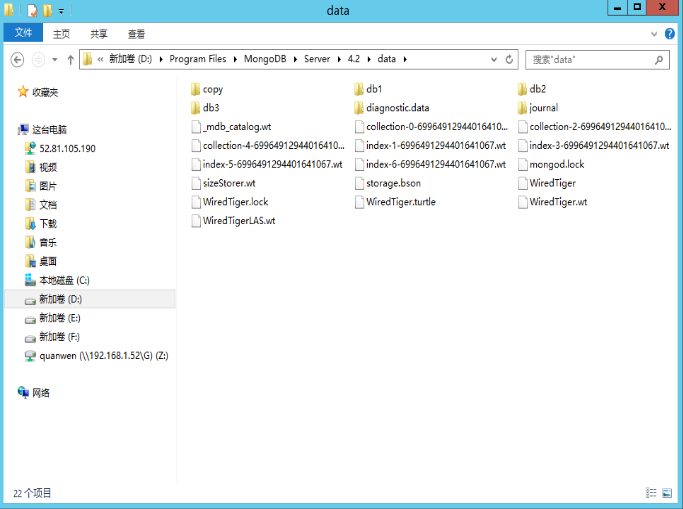
Task: Expand subfolders arrow after Program Files
Action: pos(235,59)
